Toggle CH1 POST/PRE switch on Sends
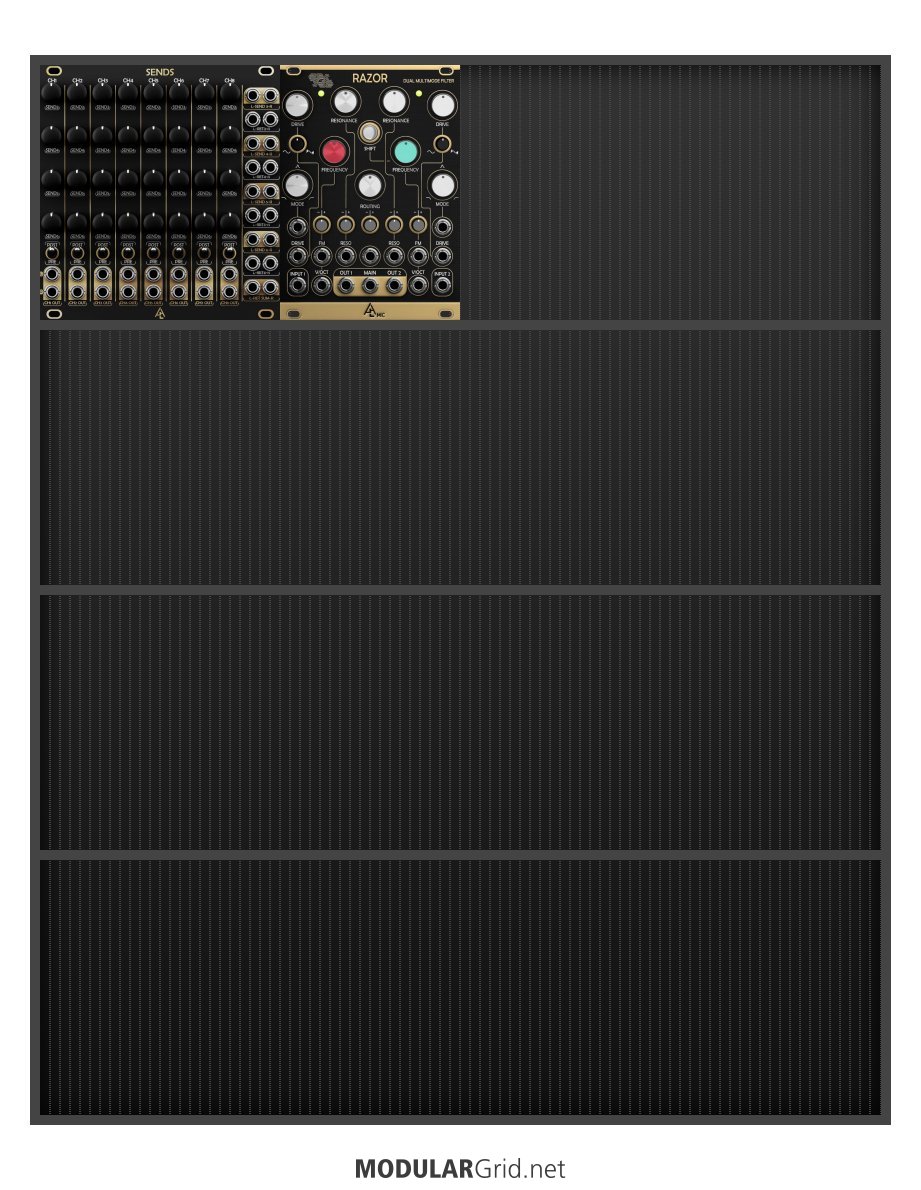Viewport: 921px width, 1190px height. [52, 253]
